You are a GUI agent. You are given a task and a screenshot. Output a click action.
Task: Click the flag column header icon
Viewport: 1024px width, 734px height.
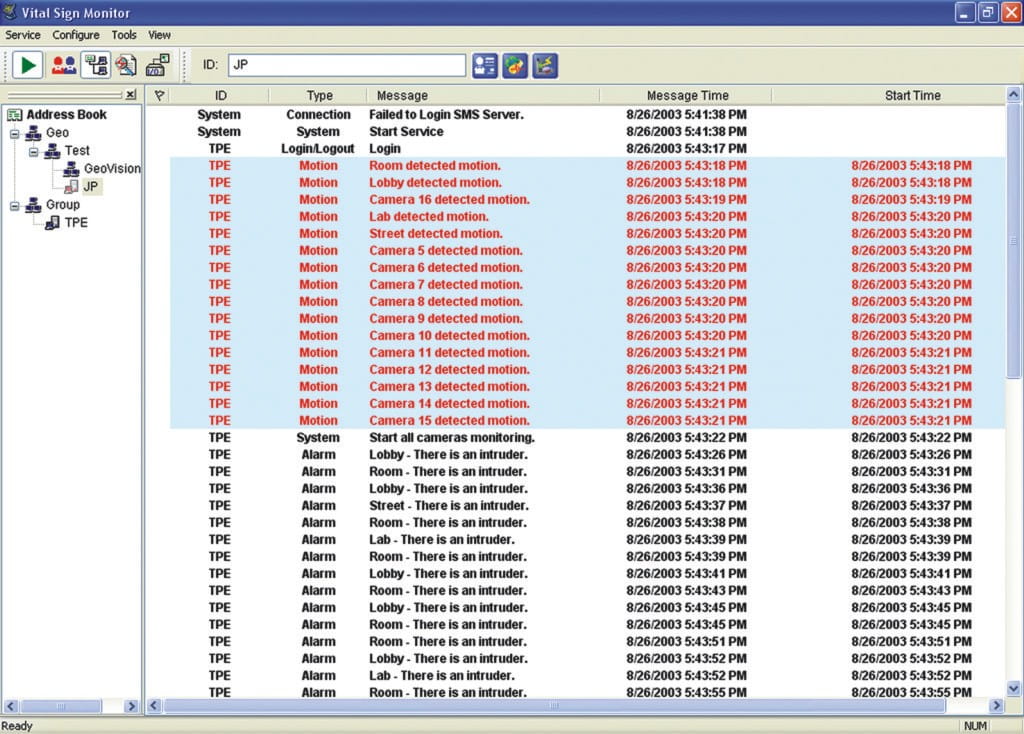coord(158,96)
